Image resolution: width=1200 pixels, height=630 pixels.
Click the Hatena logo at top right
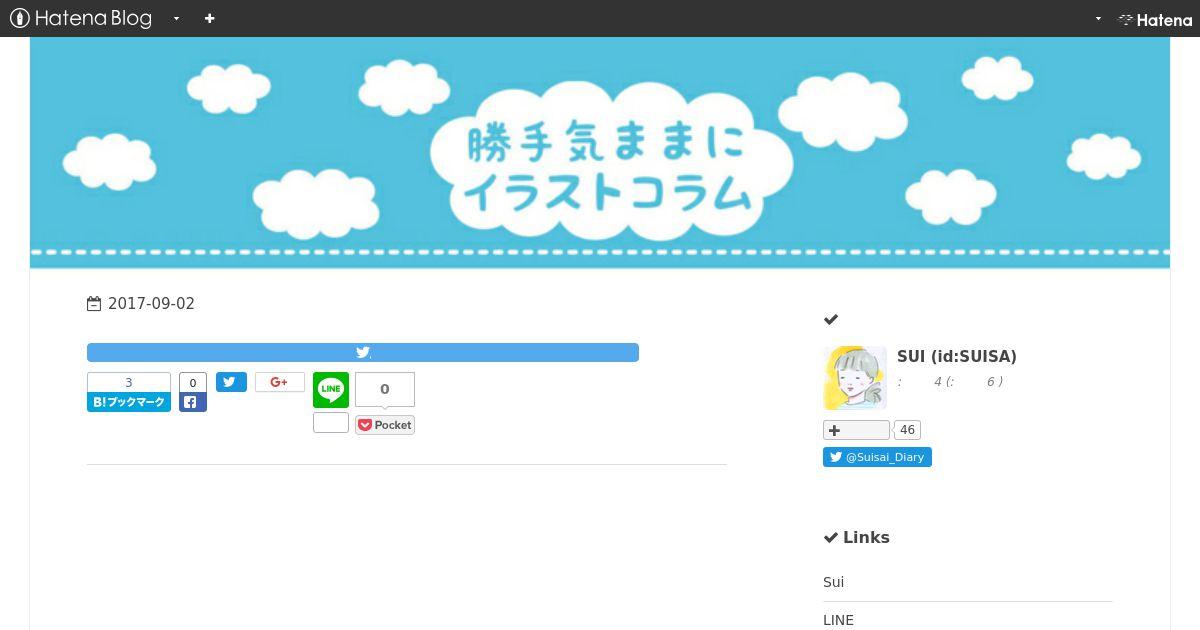point(1155,19)
